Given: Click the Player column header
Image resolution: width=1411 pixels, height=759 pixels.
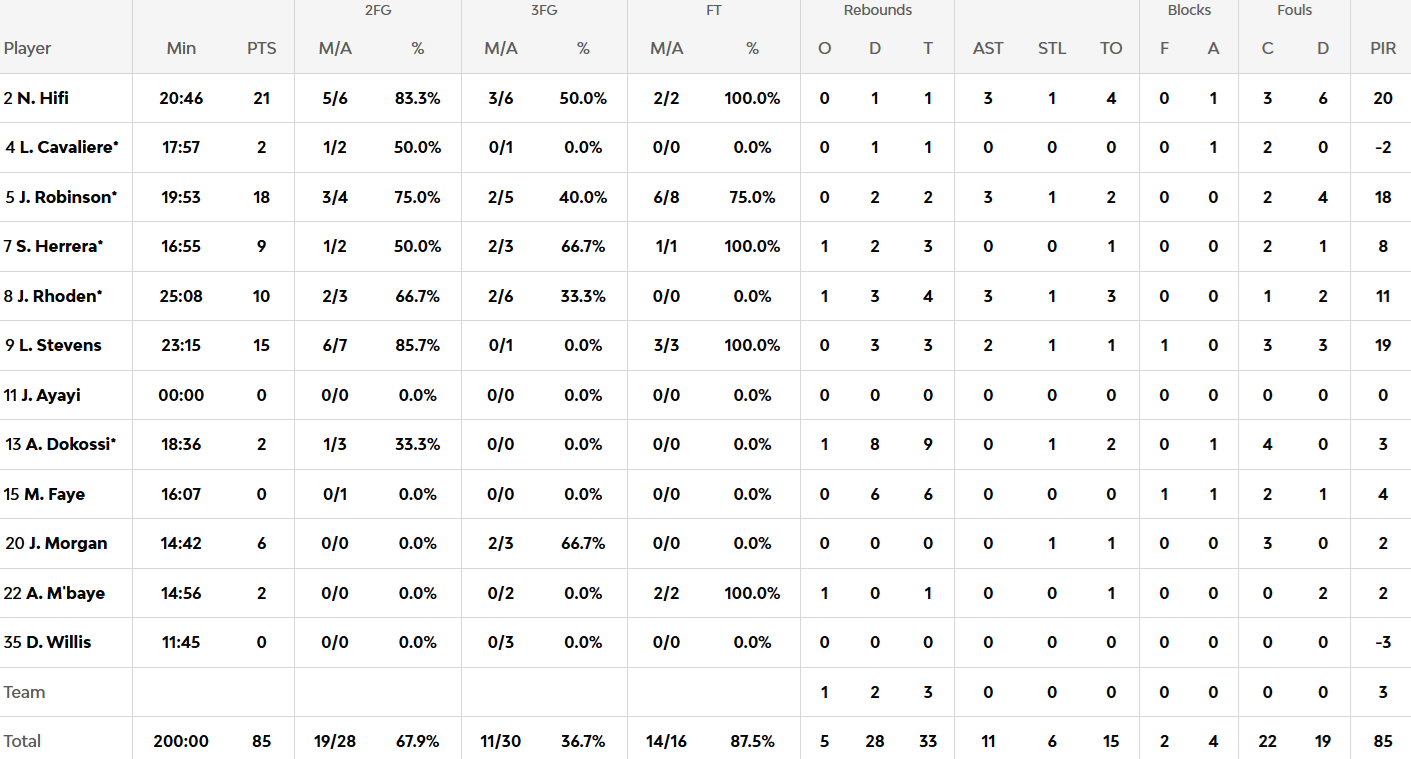Looking at the screenshot, I should (x=28, y=48).
